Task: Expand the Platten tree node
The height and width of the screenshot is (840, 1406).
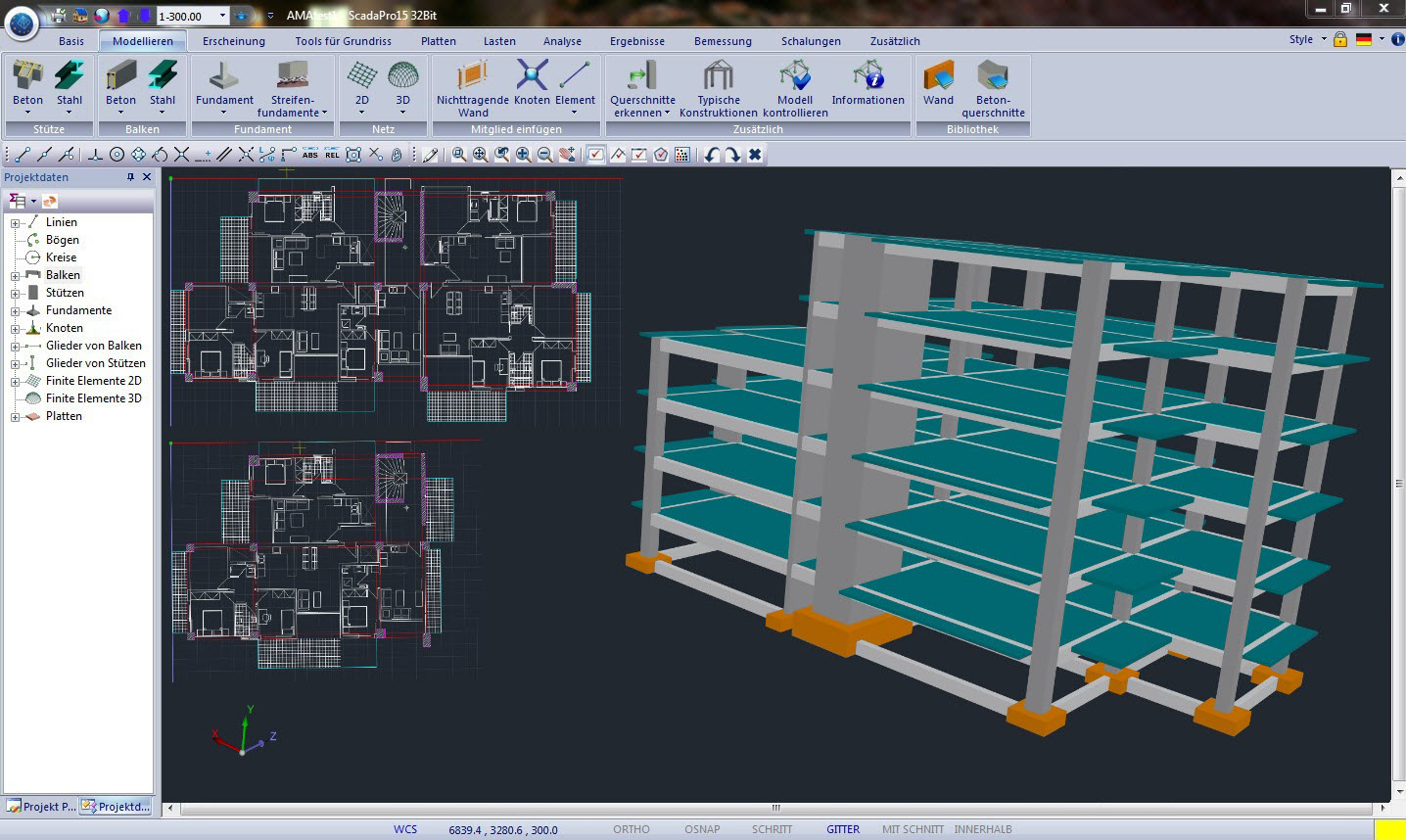Action: pos(15,416)
